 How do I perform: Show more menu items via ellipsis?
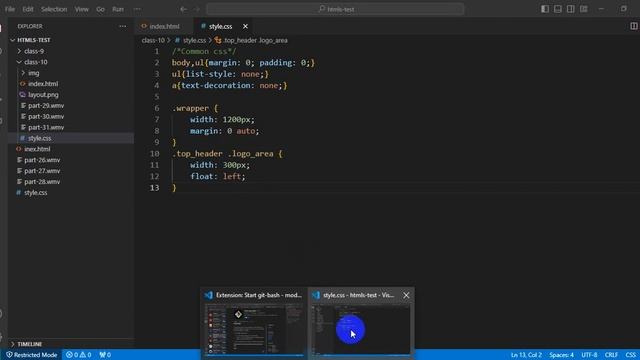pyautogui.click(x=137, y=9)
